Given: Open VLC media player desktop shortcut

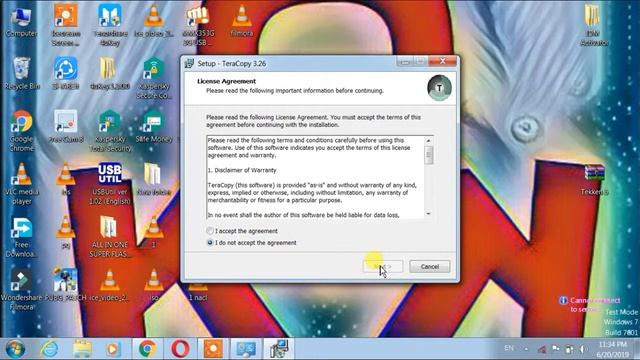Looking at the screenshot, I should (x=22, y=184).
